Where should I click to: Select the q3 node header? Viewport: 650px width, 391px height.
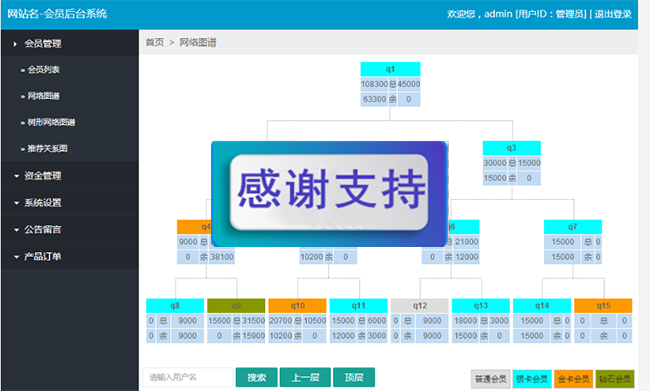pos(512,148)
